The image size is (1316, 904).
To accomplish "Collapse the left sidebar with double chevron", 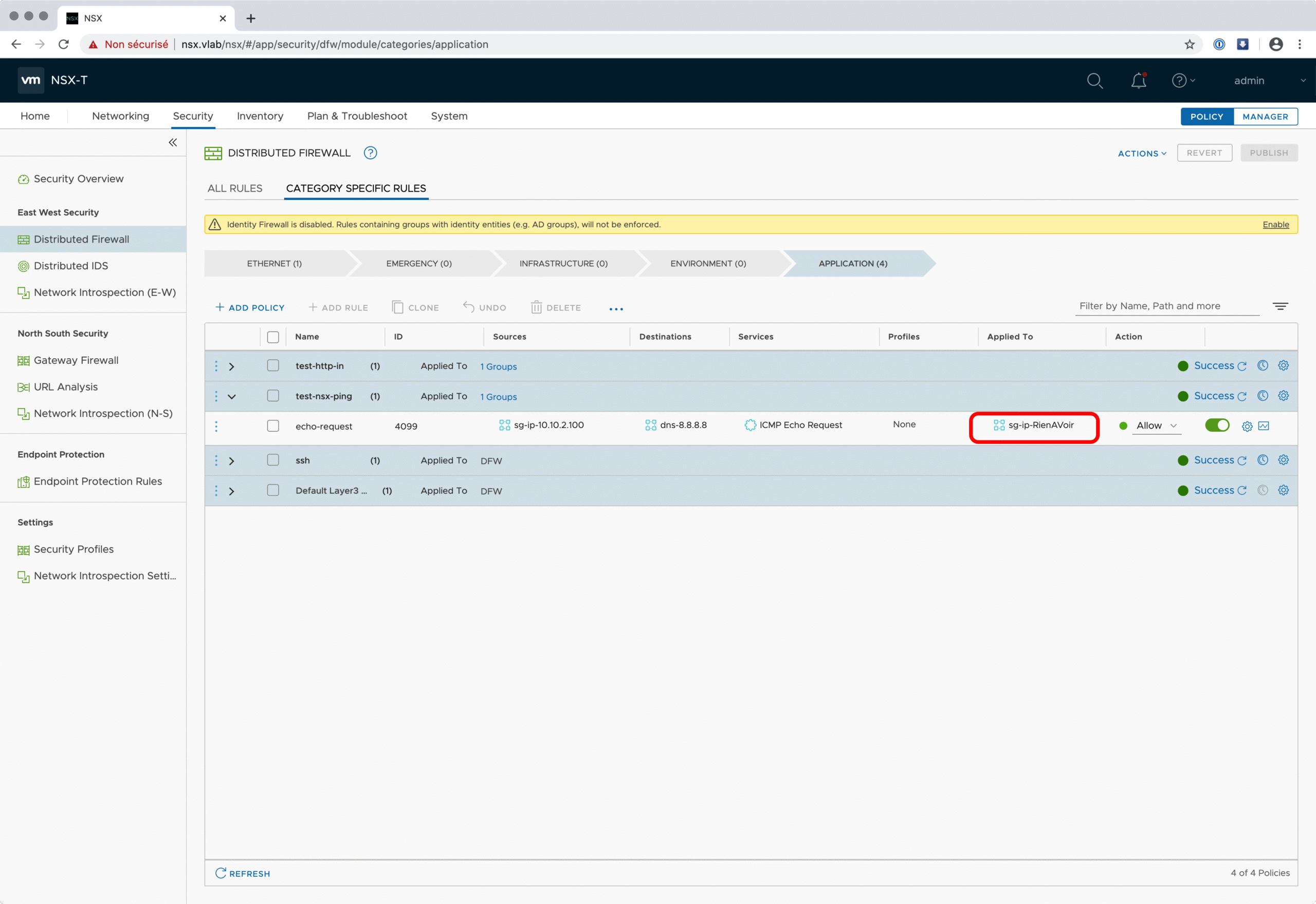I will pos(173,142).
